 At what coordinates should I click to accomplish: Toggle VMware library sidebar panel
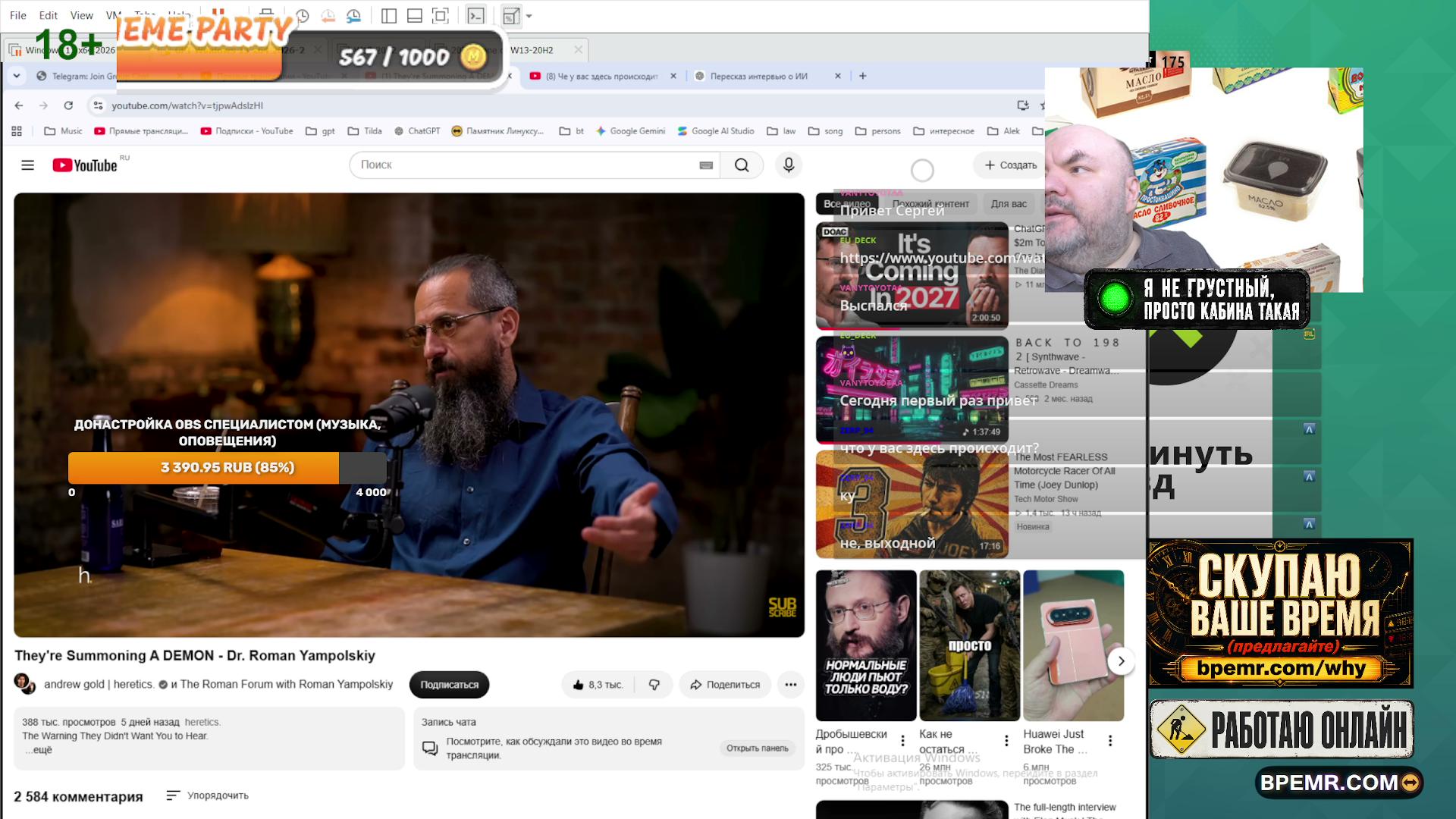tap(389, 15)
